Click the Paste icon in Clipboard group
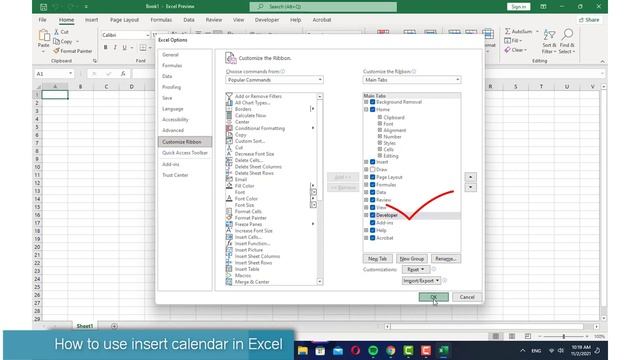The image size is (640, 360). click(x=44, y=36)
